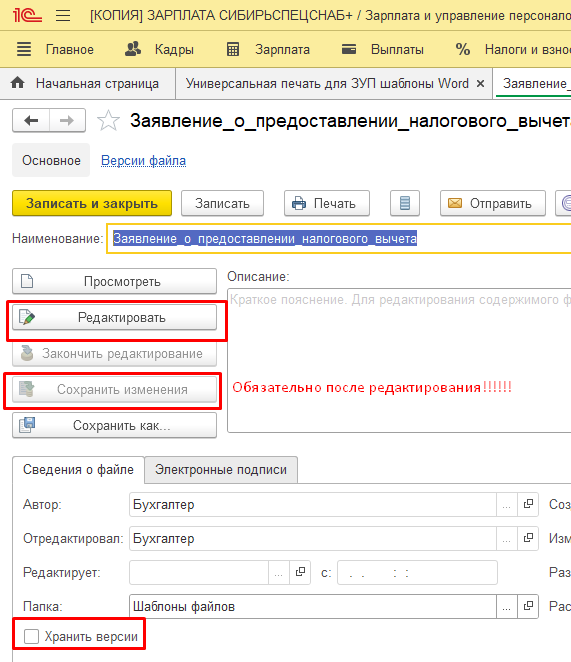Open the Версии файла link
This screenshot has height=662, width=571.
point(143,160)
